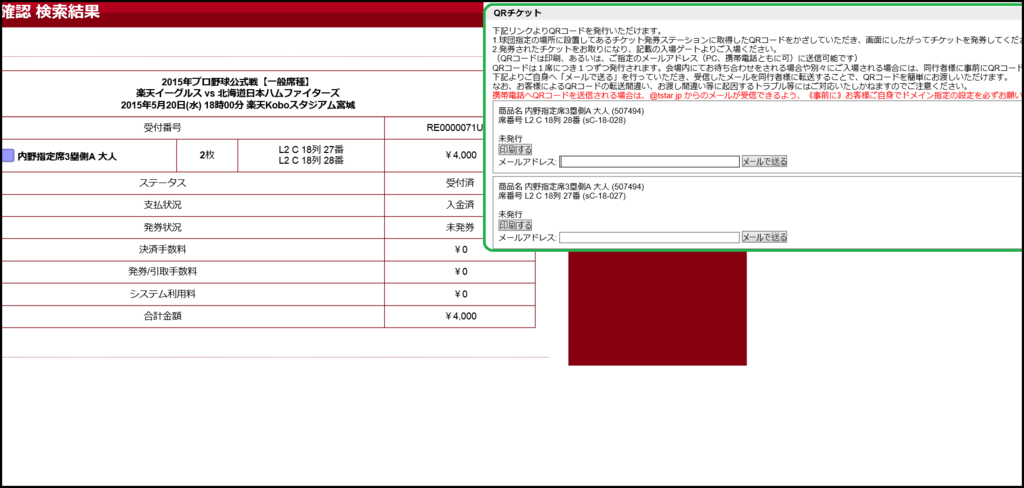This screenshot has height=488, width=1024.
Task: Click the QRチケット panel title
Action: click(518, 13)
